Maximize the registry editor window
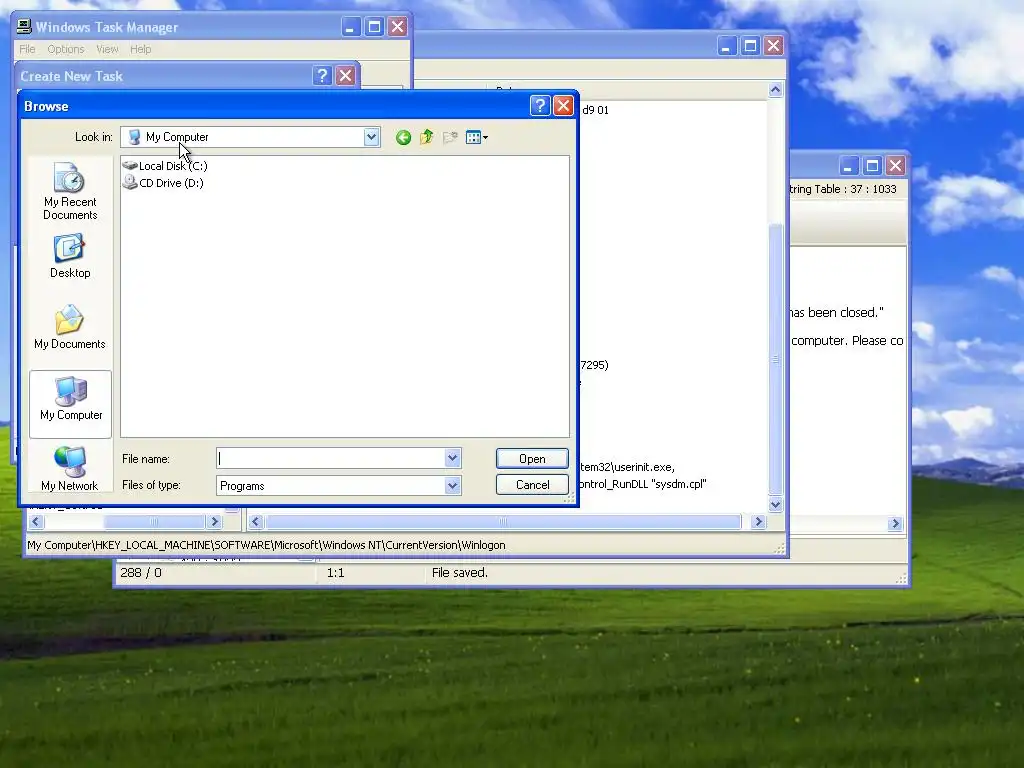Image resolution: width=1024 pixels, height=768 pixels. coord(750,46)
